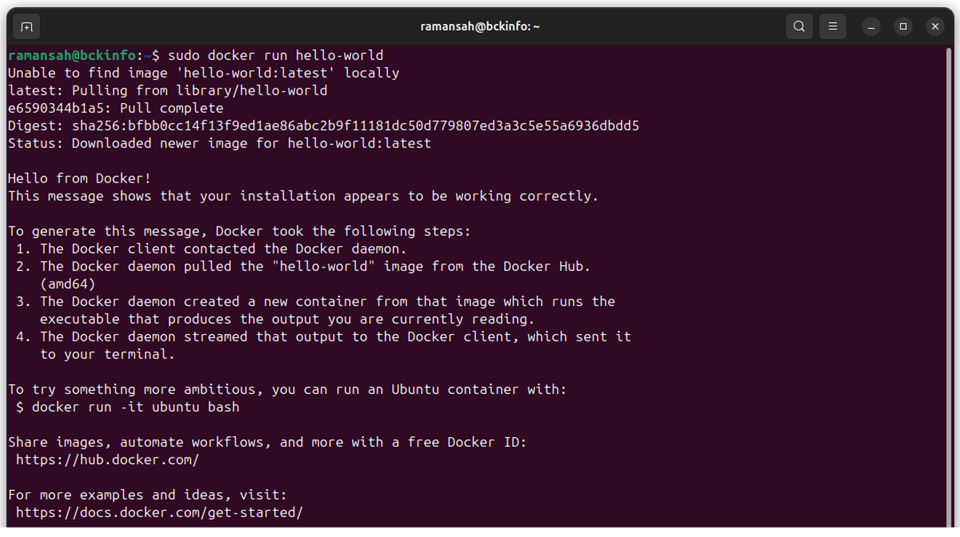Click the '(amd64)' text

[68, 284]
